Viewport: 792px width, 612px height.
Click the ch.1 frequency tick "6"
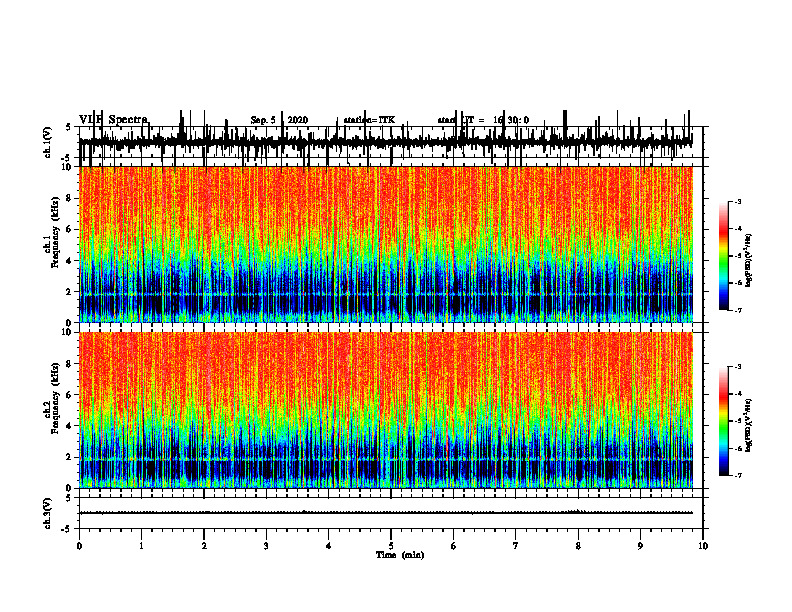pyautogui.click(x=70, y=229)
